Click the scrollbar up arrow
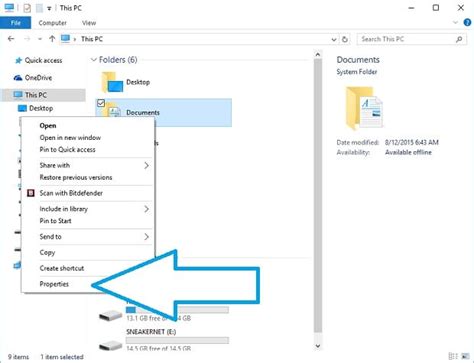 tap(318, 54)
